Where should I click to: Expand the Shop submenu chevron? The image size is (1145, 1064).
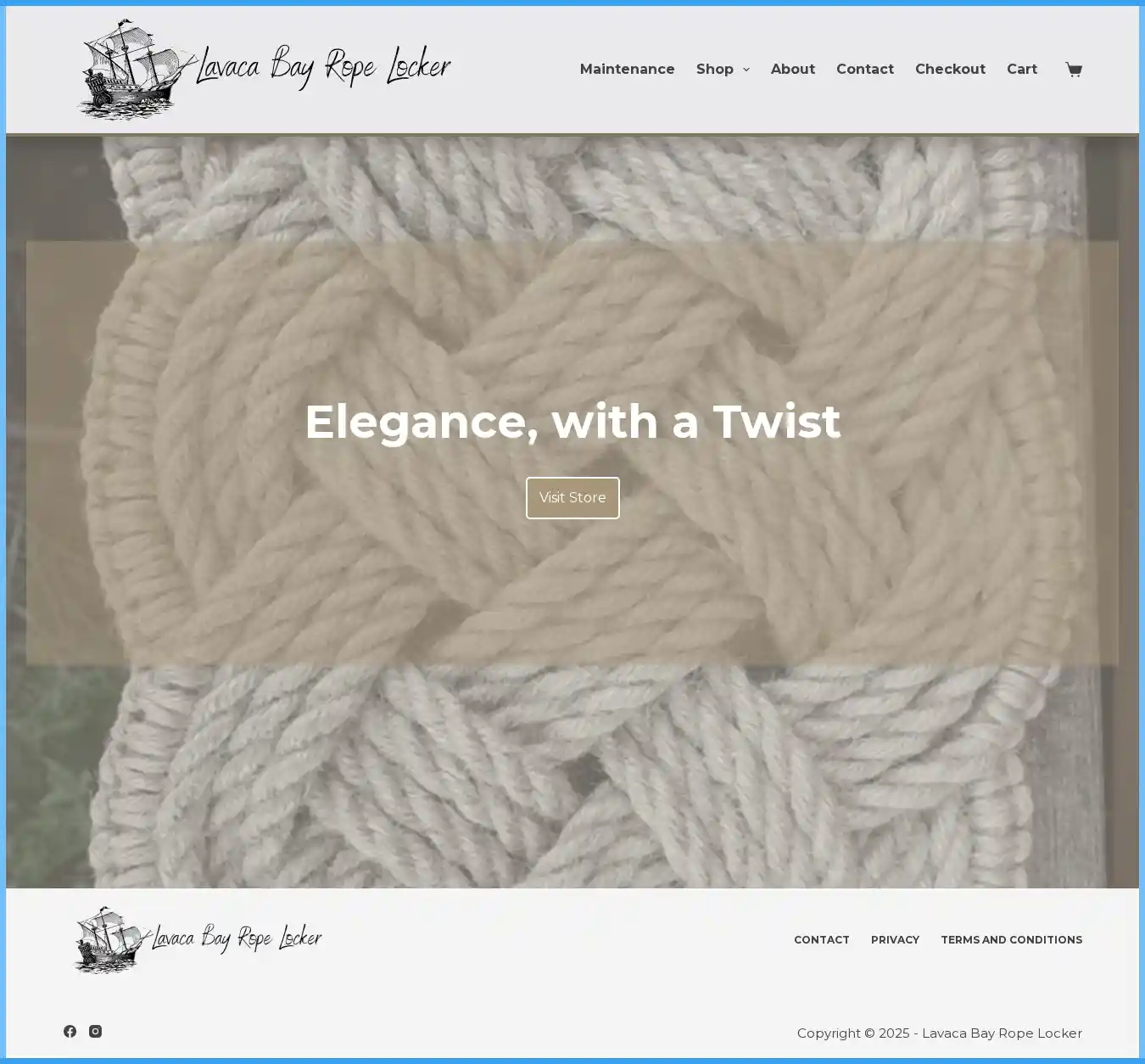[x=746, y=70]
